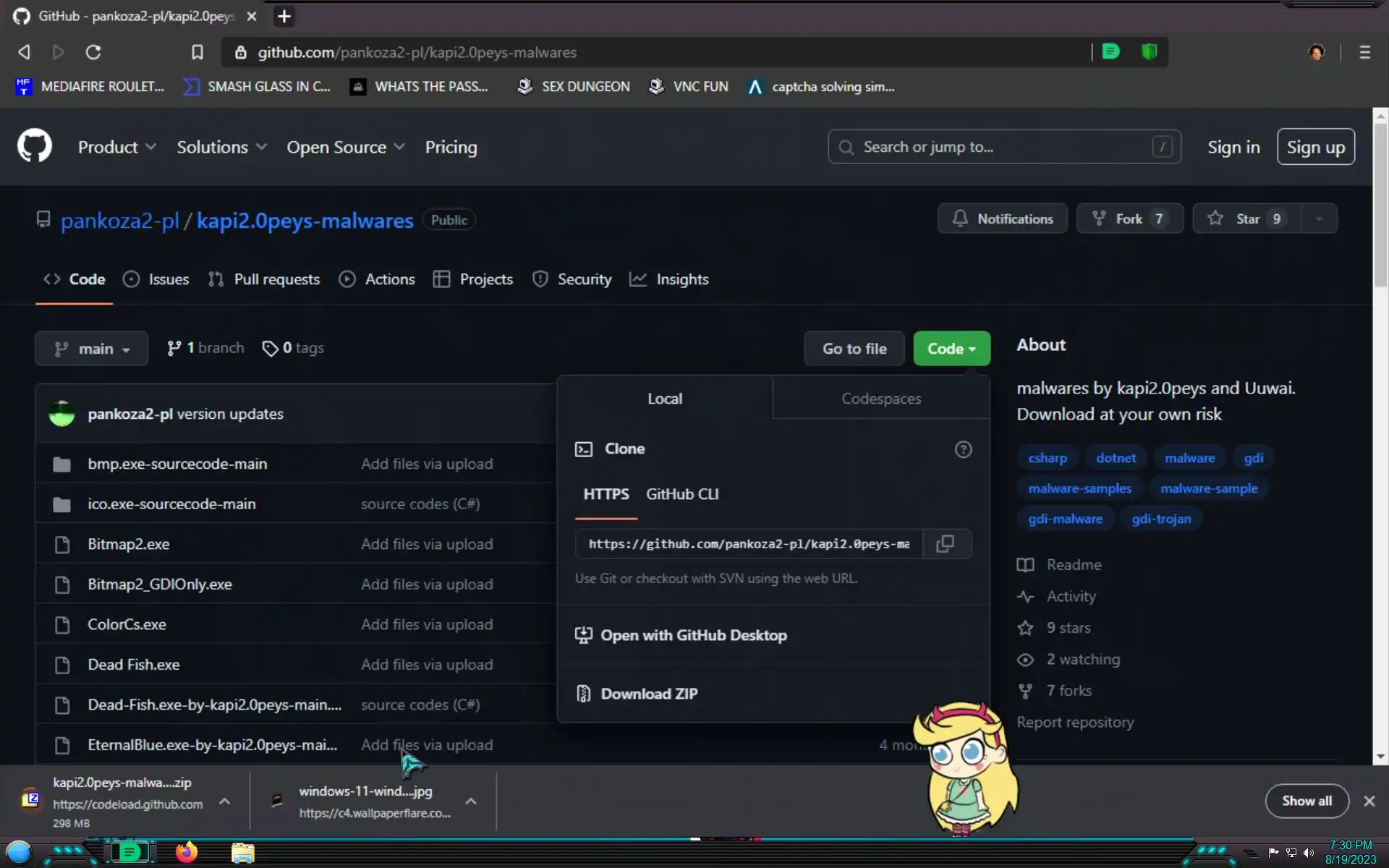The image size is (1389, 868).
Task: Copy the HTTPS clone URL
Action: [x=945, y=544]
